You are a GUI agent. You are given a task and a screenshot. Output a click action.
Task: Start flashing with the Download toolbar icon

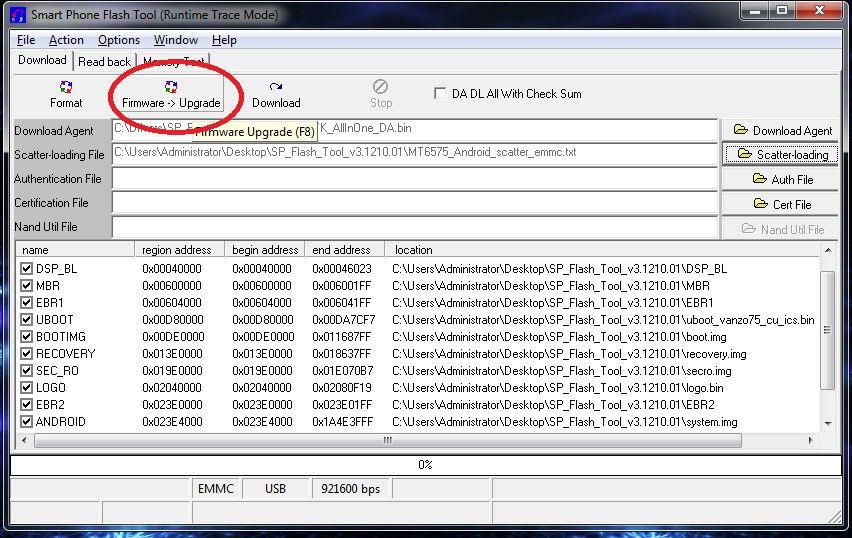pyautogui.click(x=276, y=94)
